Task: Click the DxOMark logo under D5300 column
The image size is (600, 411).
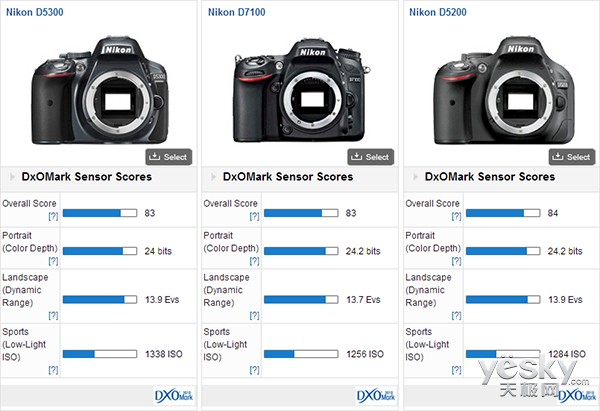Action: pyautogui.click(x=174, y=396)
